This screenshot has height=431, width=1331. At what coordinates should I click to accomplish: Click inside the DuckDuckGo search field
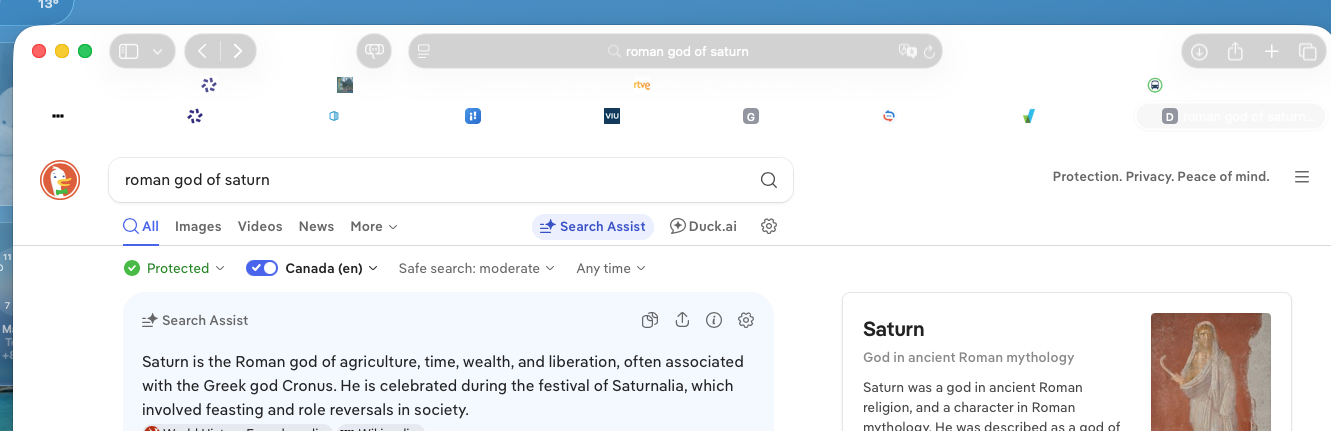pyautogui.click(x=430, y=180)
